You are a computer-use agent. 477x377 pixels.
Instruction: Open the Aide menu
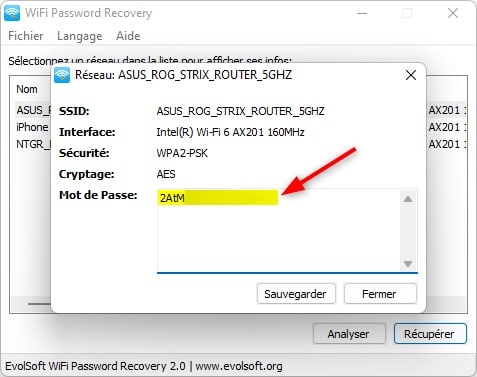coord(128,36)
